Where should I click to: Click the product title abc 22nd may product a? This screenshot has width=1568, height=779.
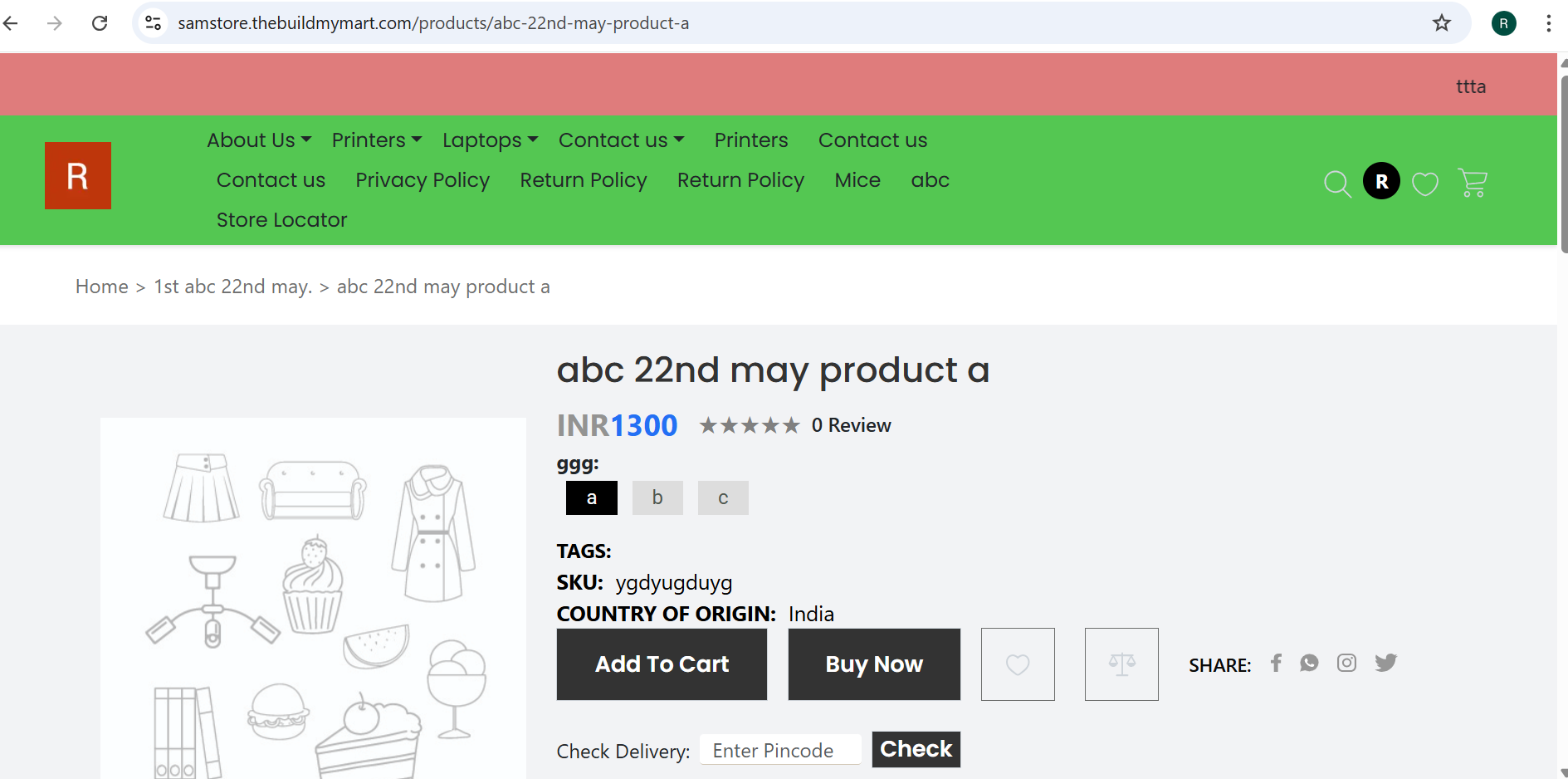(773, 370)
